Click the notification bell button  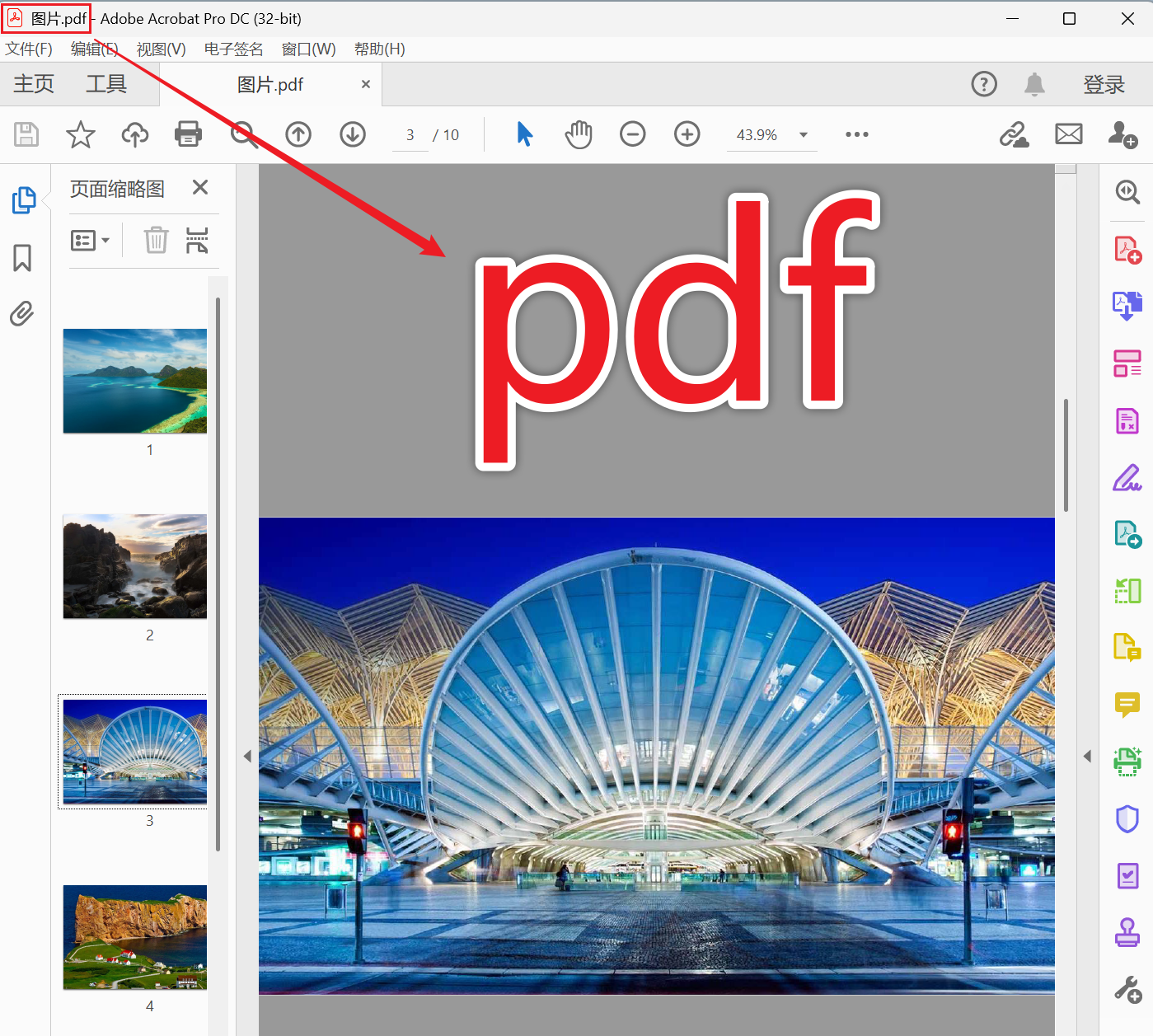pos(1034,83)
